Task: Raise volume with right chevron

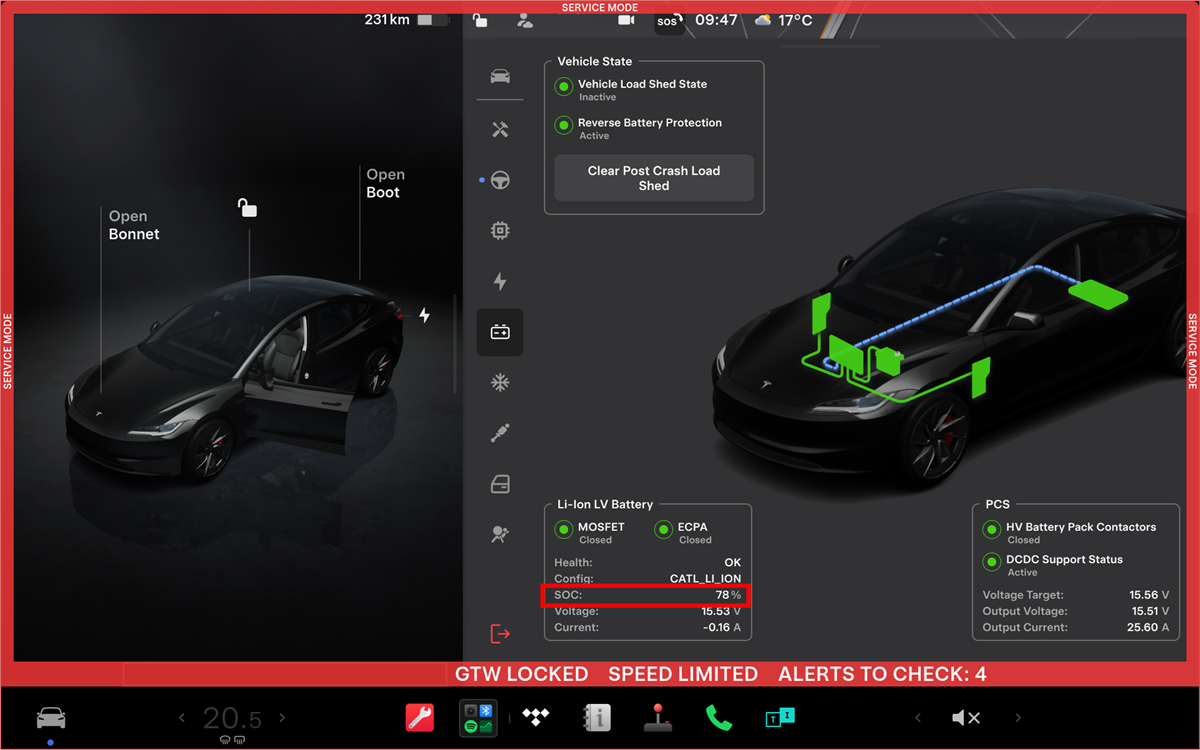Action: click(1018, 718)
